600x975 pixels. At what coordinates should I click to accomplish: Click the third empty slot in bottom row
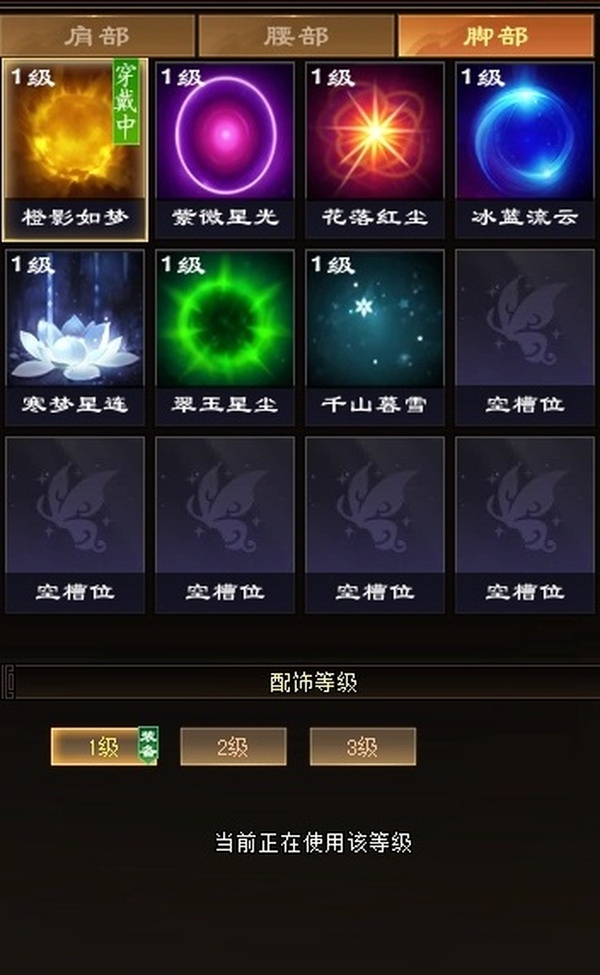pos(375,525)
